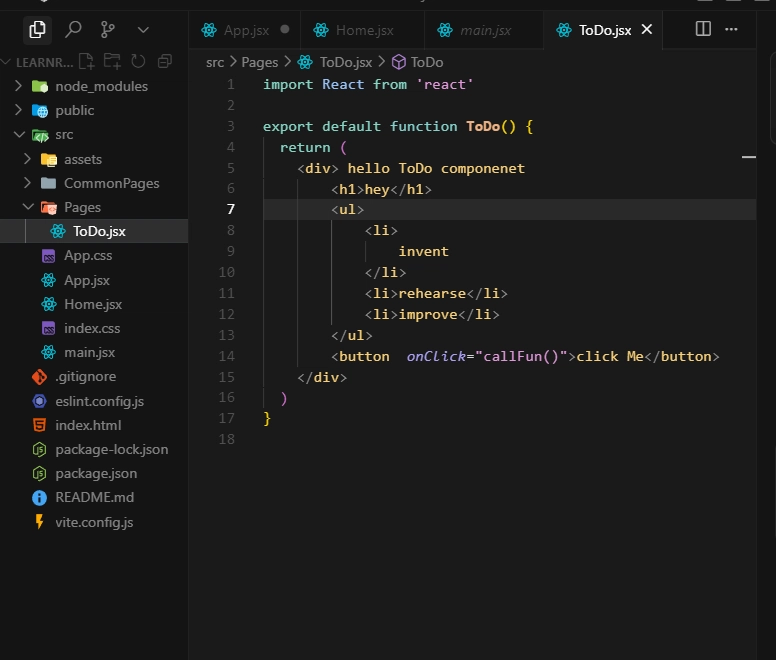Click the Pages breadcrumb

(x=259, y=62)
